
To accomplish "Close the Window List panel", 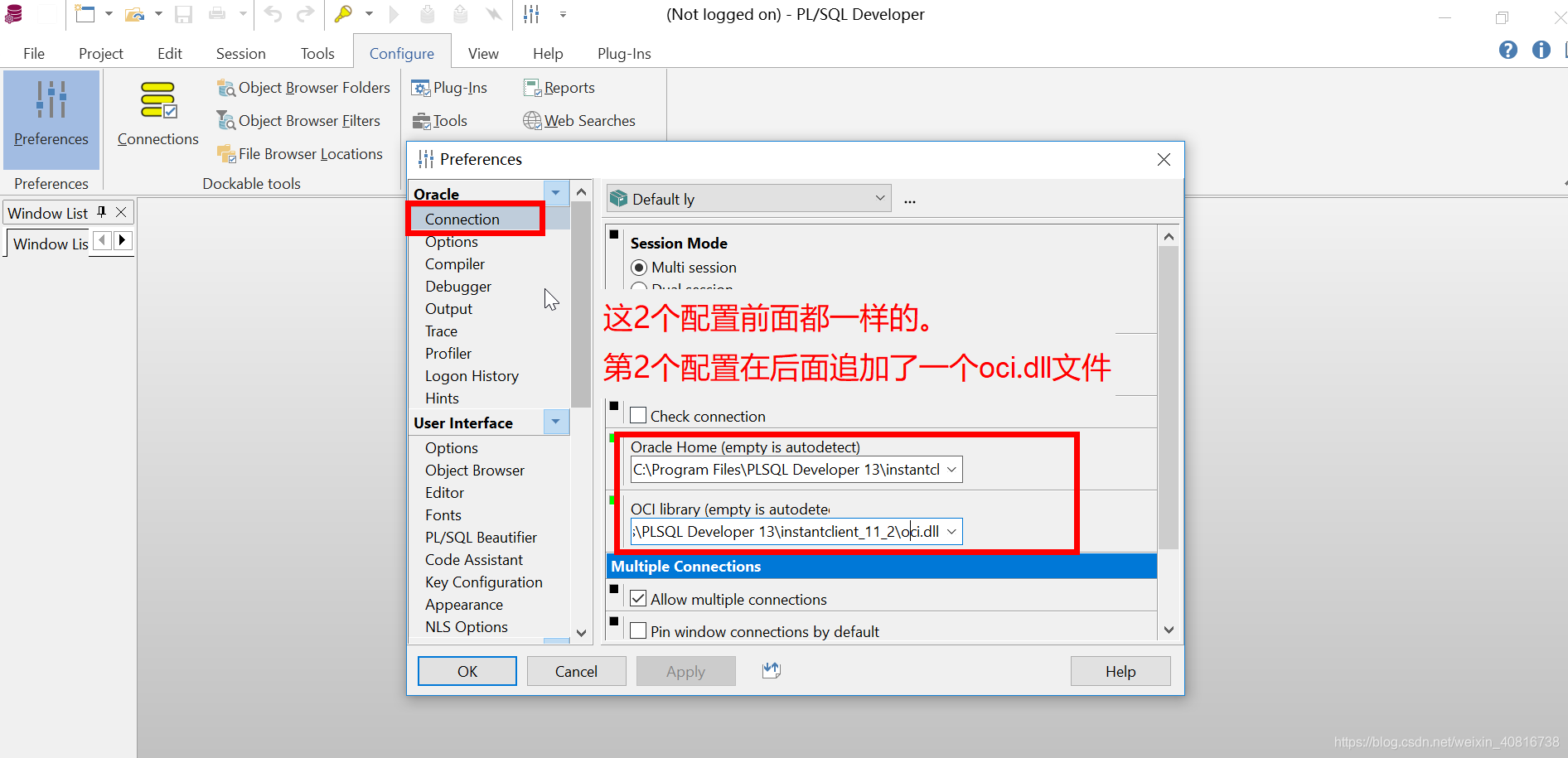I will [121, 212].
